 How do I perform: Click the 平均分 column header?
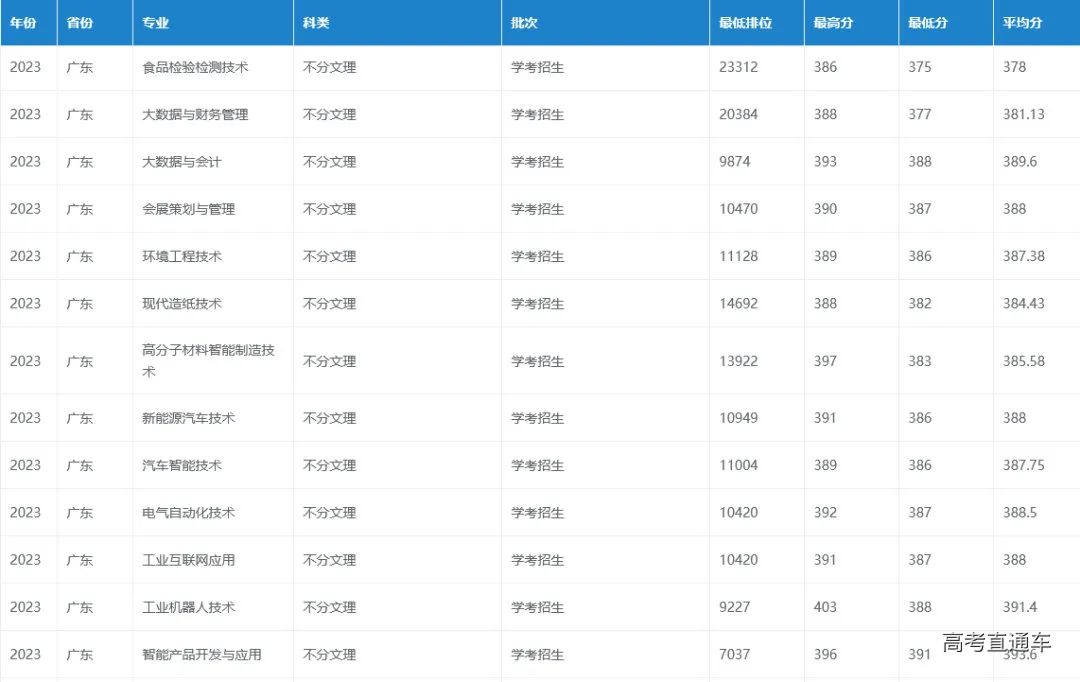tap(1020, 22)
